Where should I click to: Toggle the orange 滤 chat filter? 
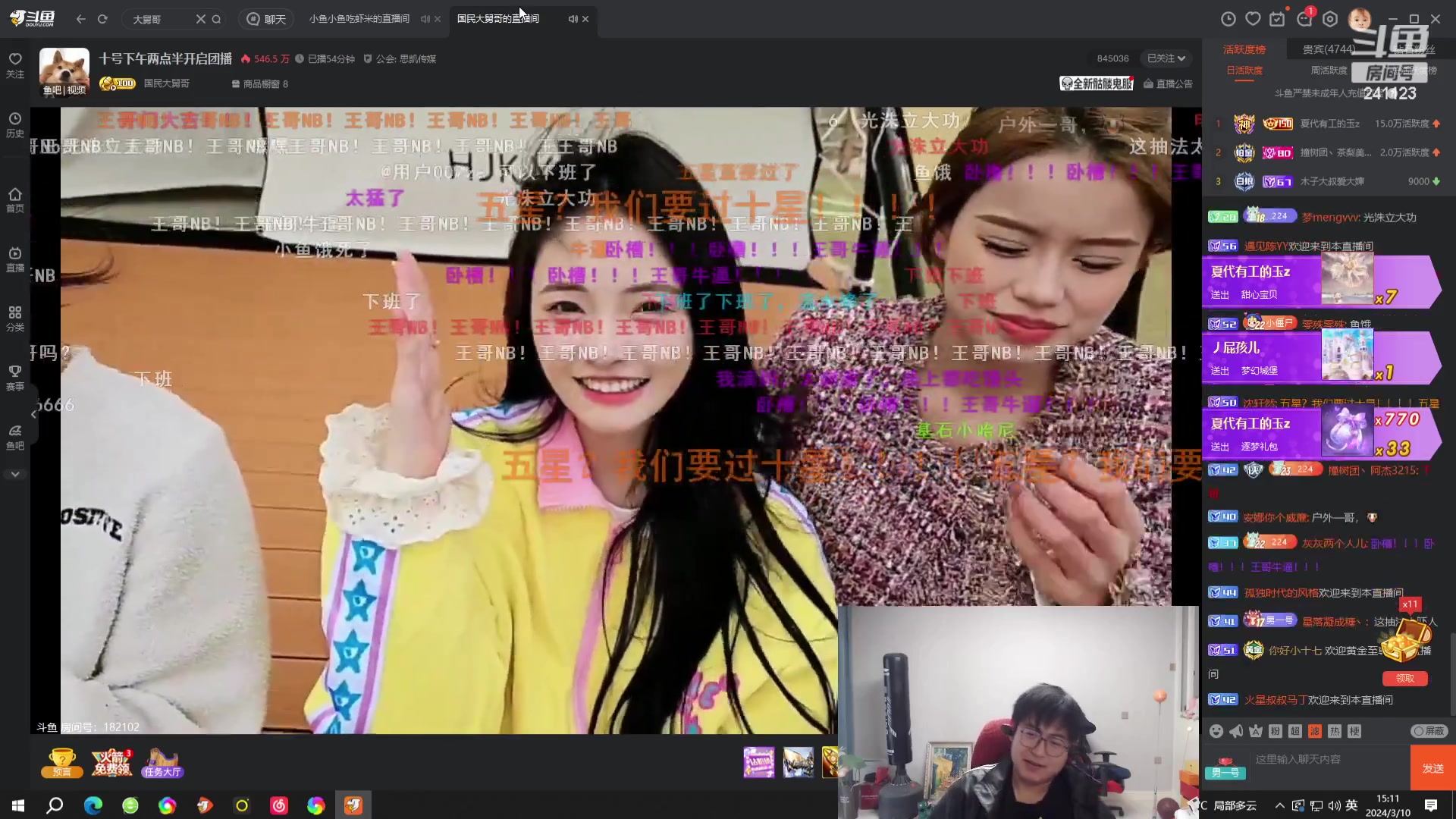(x=1315, y=731)
